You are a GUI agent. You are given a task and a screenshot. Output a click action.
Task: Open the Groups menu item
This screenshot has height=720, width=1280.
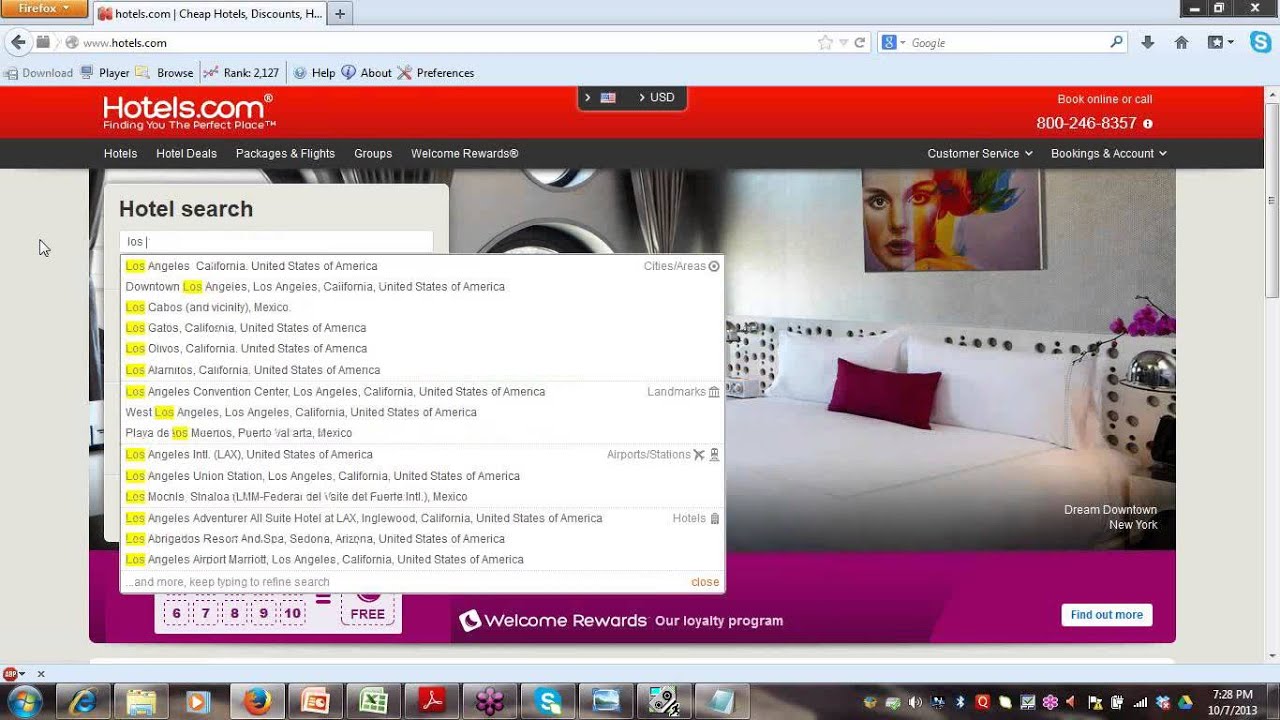[x=373, y=153]
